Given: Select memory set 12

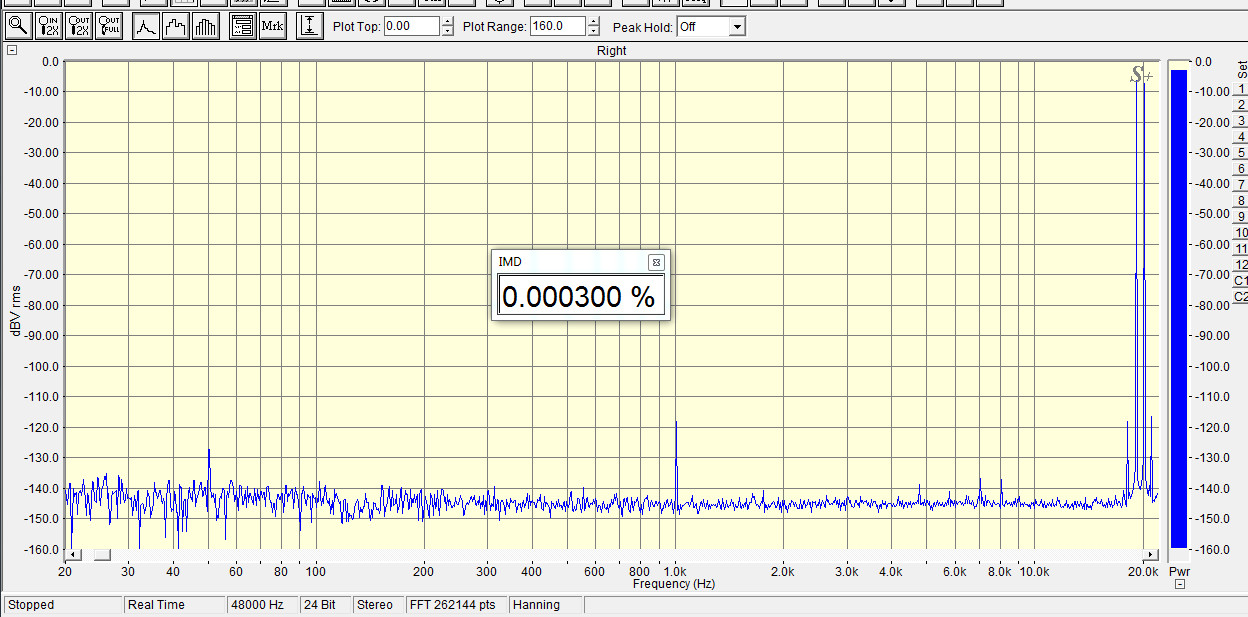Looking at the screenshot, I should (1241, 266).
